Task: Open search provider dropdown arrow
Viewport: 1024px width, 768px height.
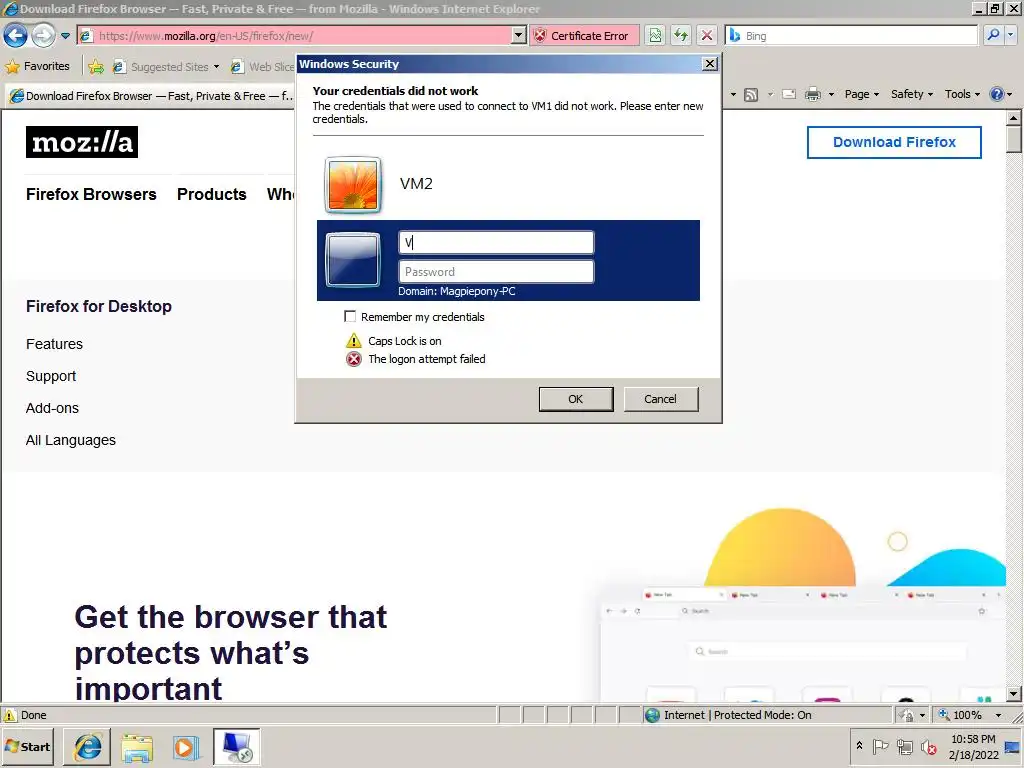Action: [1011, 36]
